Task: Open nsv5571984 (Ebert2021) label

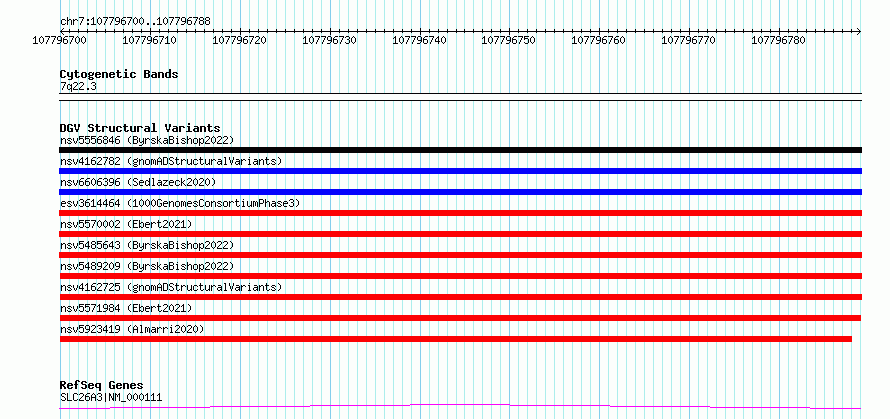Action: 126,308
